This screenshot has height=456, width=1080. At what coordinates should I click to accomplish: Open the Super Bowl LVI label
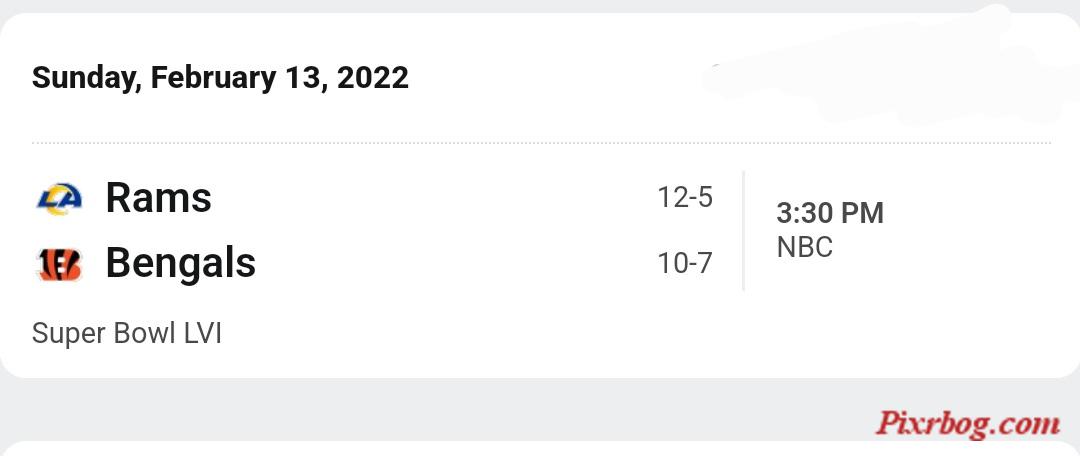pos(127,334)
